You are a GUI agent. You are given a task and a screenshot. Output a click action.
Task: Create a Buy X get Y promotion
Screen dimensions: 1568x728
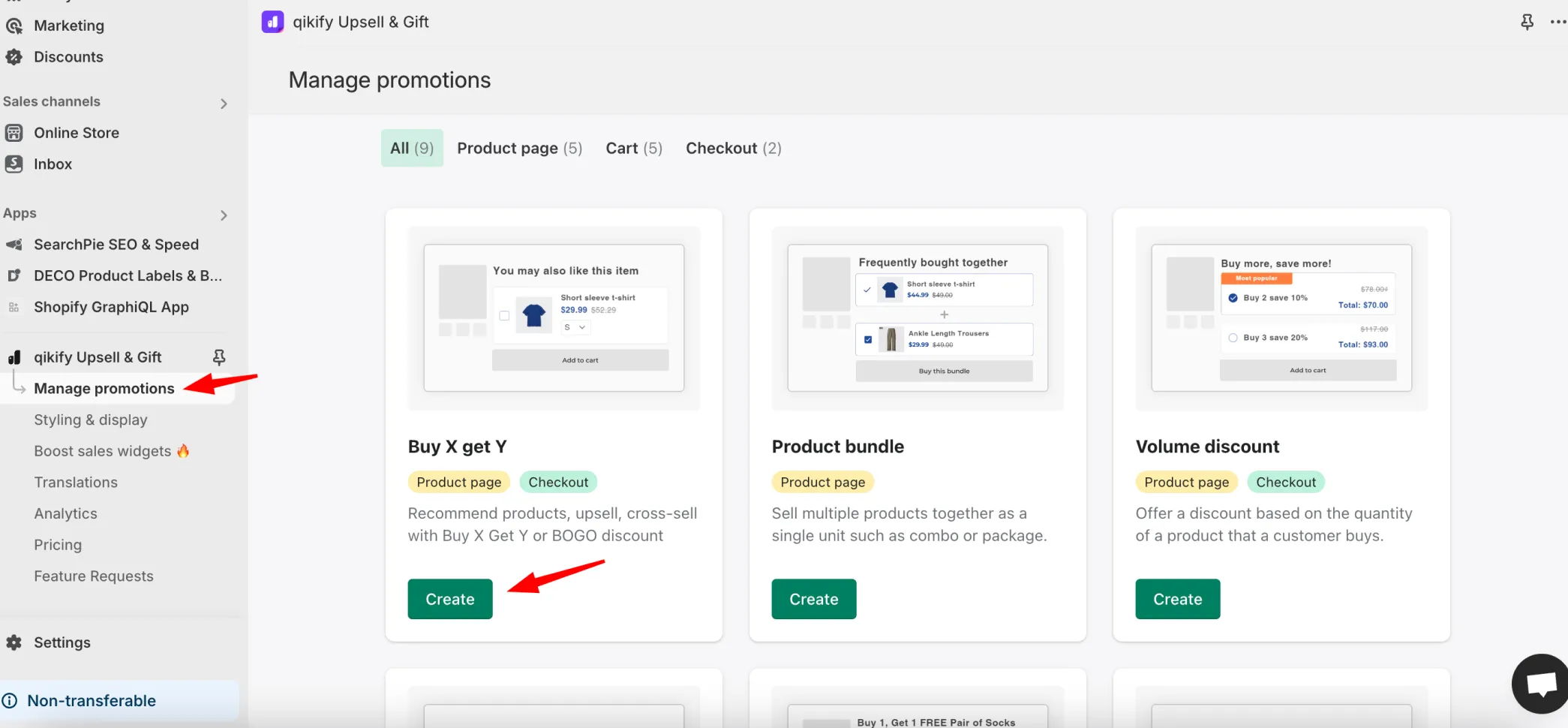[450, 599]
